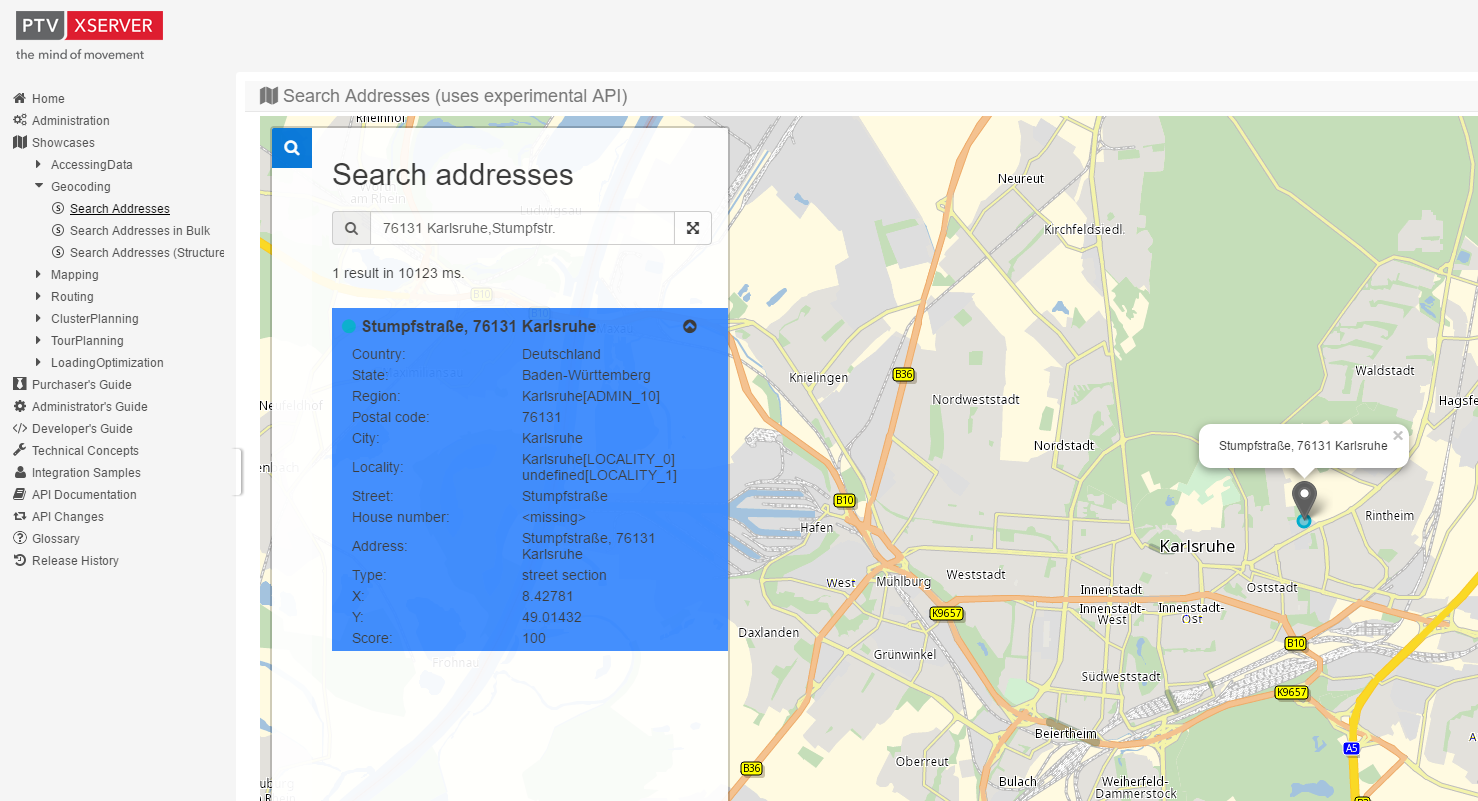Expand the Routing tree node
This screenshot has height=801, width=1478.
tap(39, 297)
